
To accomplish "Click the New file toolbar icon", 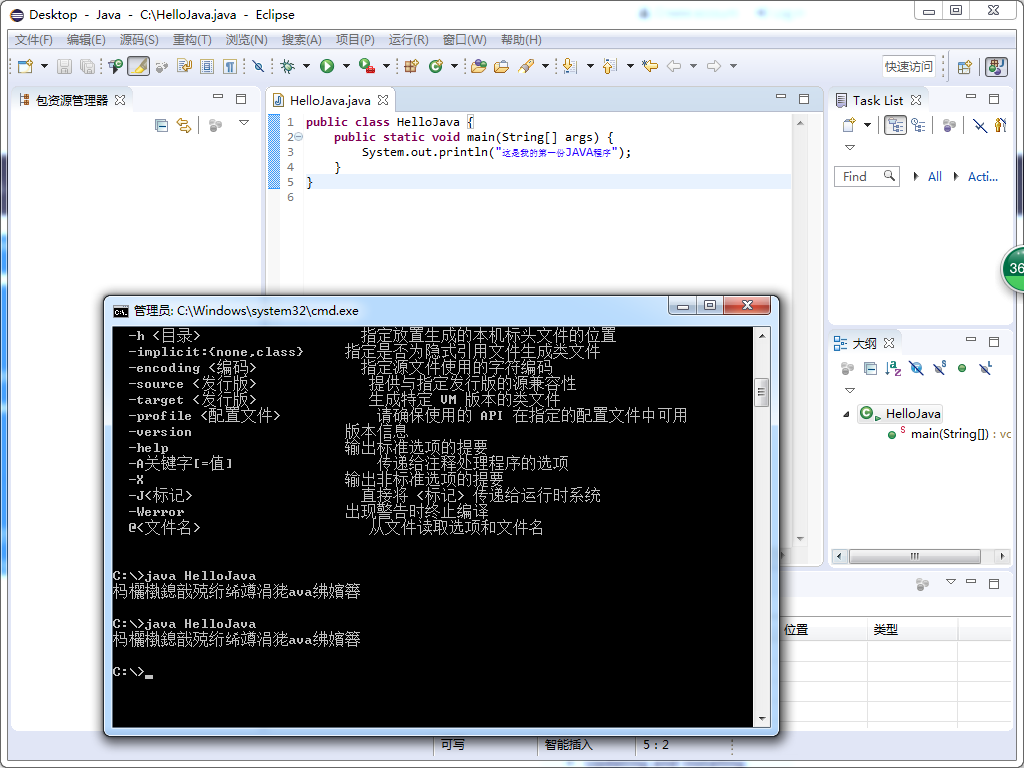I will coord(25,66).
